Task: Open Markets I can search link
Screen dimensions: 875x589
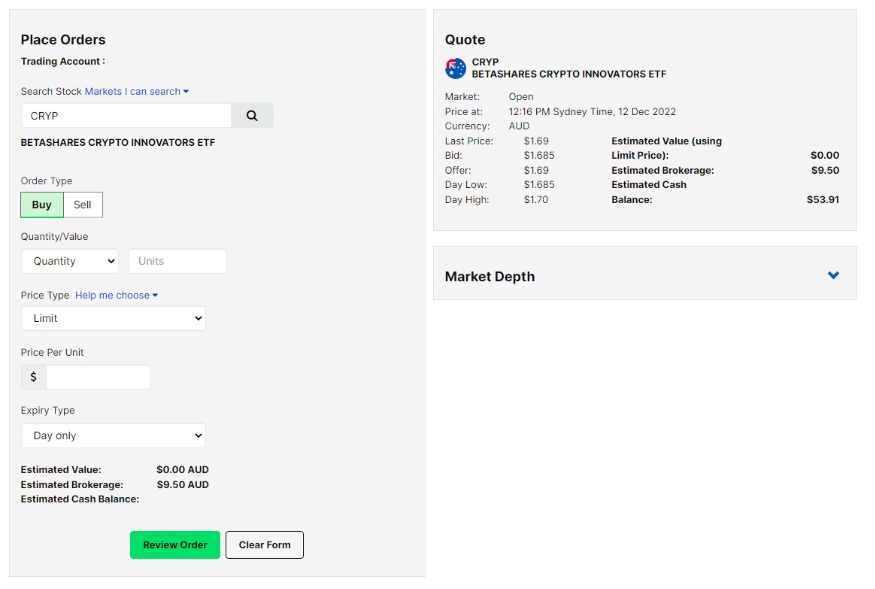Action: click(x=137, y=91)
